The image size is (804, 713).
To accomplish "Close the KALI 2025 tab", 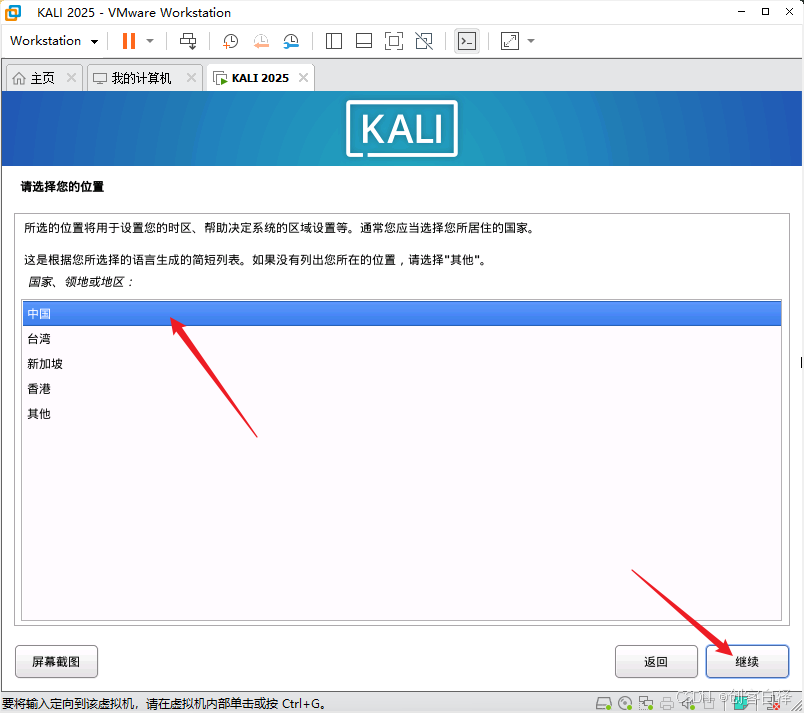I will click(304, 78).
